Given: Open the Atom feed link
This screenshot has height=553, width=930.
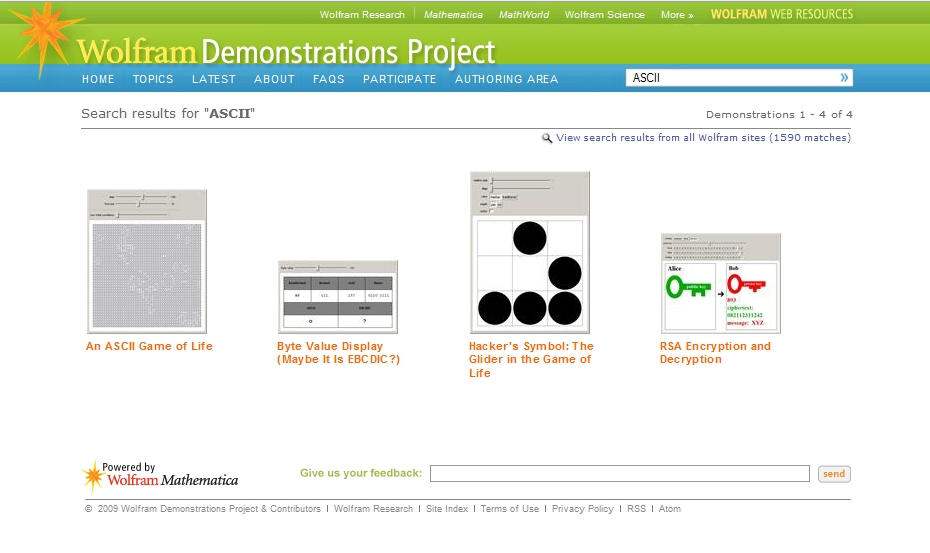Looking at the screenshot, I should coord(670,509).
